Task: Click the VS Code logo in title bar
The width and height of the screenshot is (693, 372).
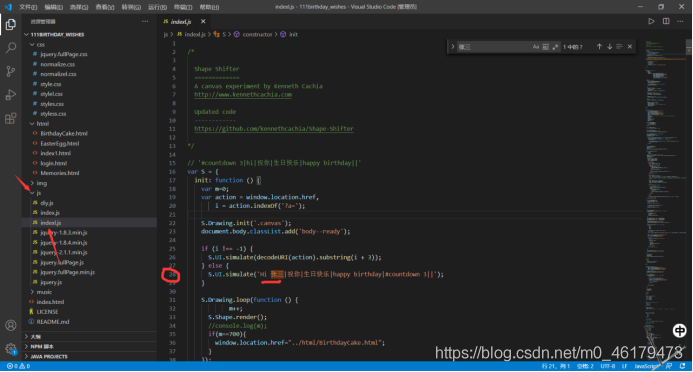Action: coord(8,7)
